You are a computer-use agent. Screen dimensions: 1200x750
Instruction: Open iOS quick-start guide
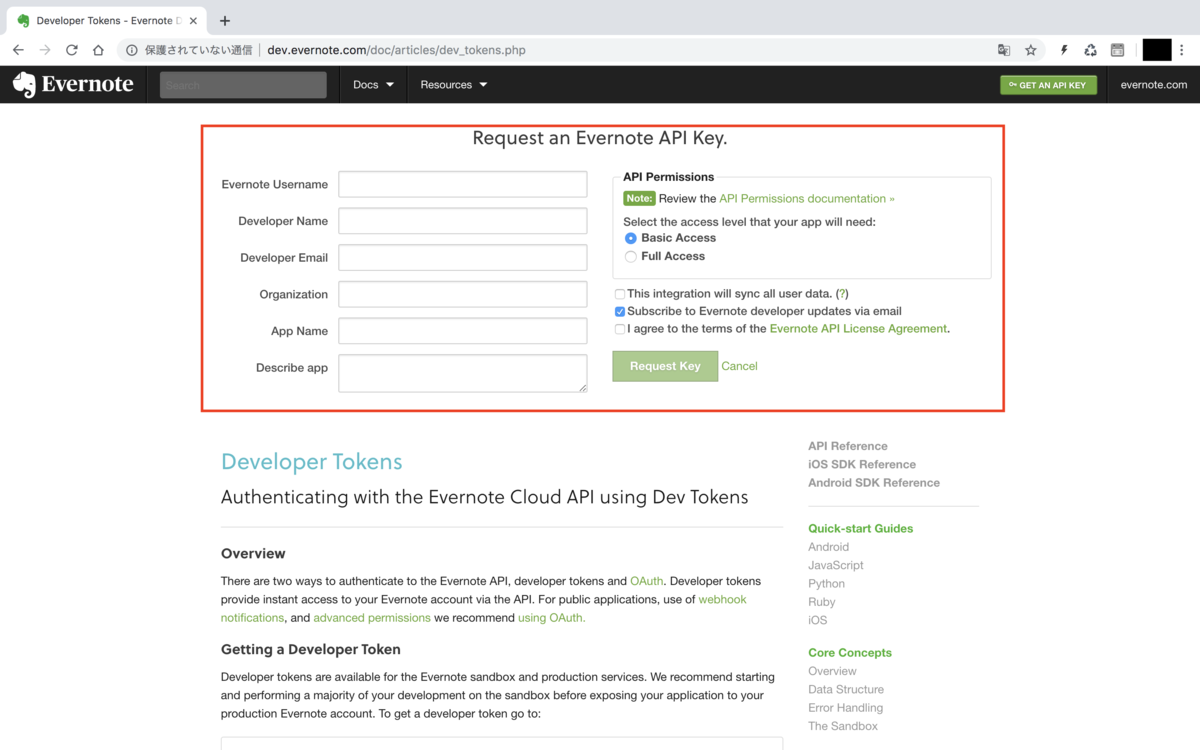(818, 620)
